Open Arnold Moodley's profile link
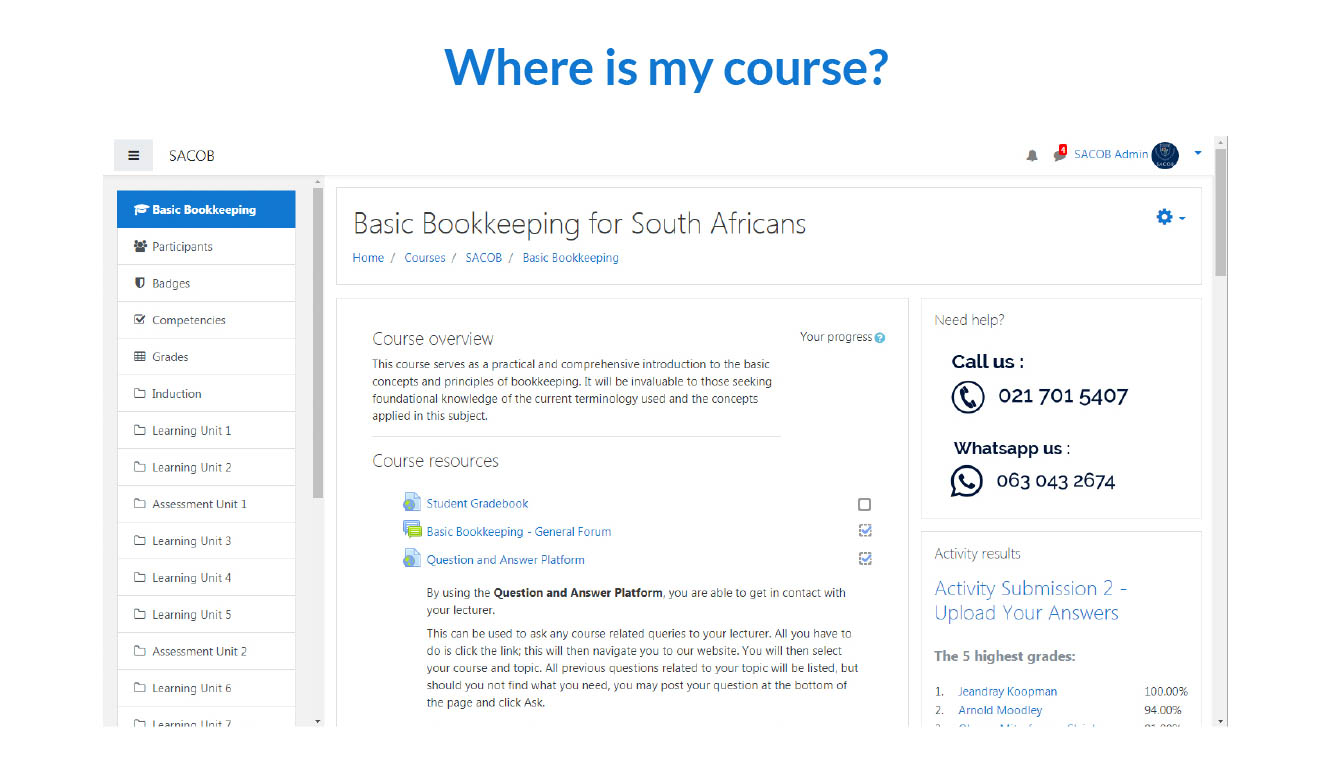 tap(1000, 710)
